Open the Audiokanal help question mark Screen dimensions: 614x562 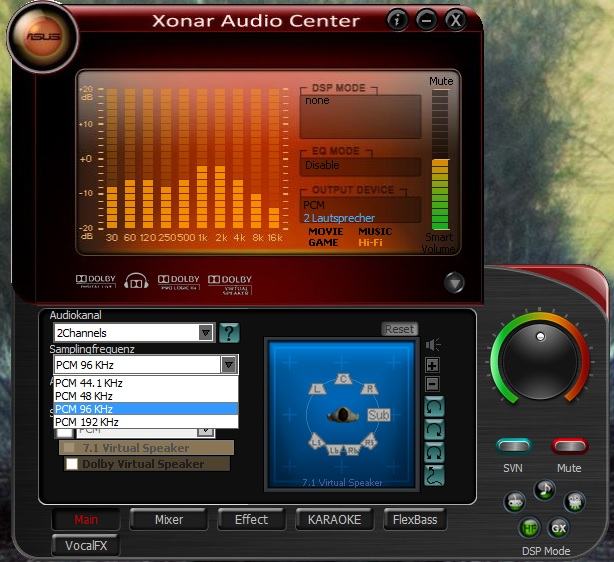click(x=229, y=333)
